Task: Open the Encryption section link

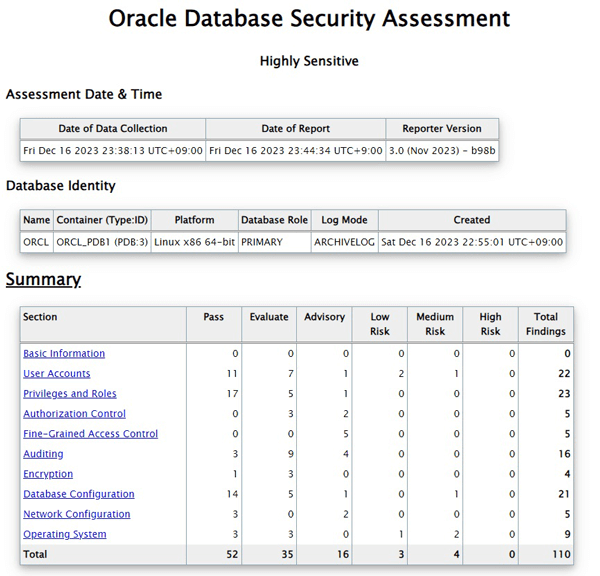Action: point(48,474)
